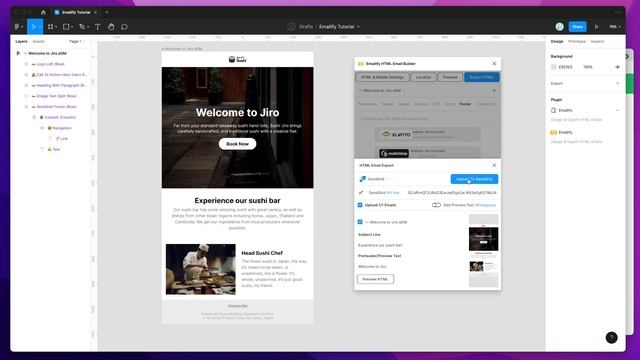Screen dimensions: 640x360
Task: Toggle background fill visibility eye icon
Action: (618, 67)
